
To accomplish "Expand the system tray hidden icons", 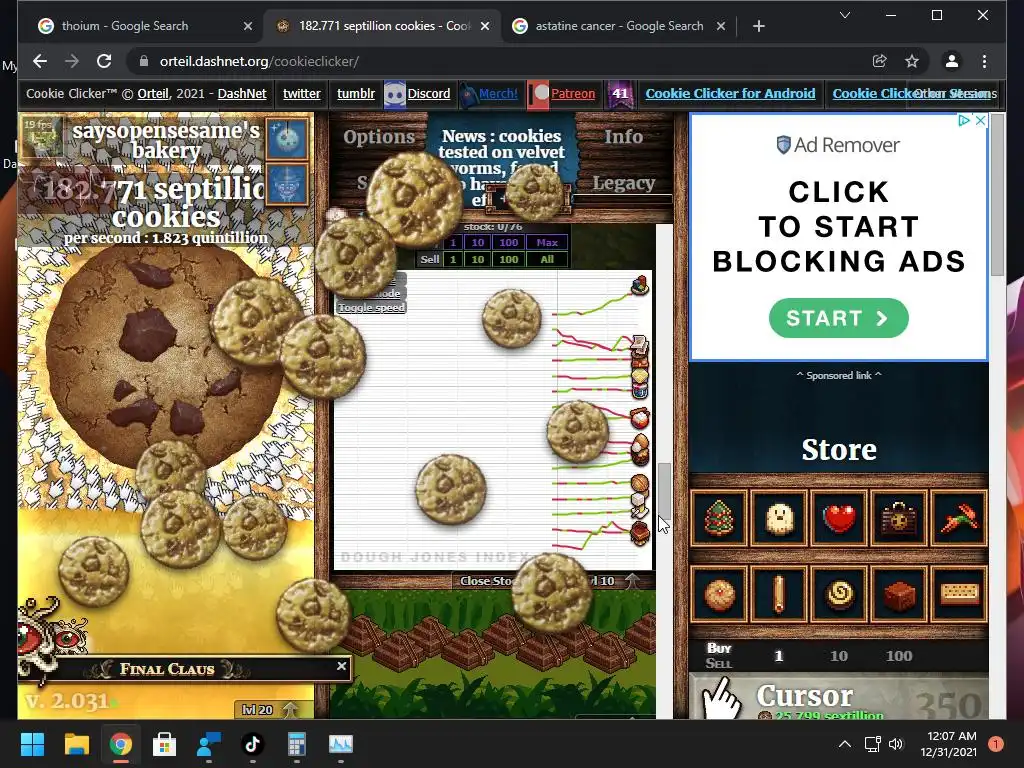I will click(844, 744).
